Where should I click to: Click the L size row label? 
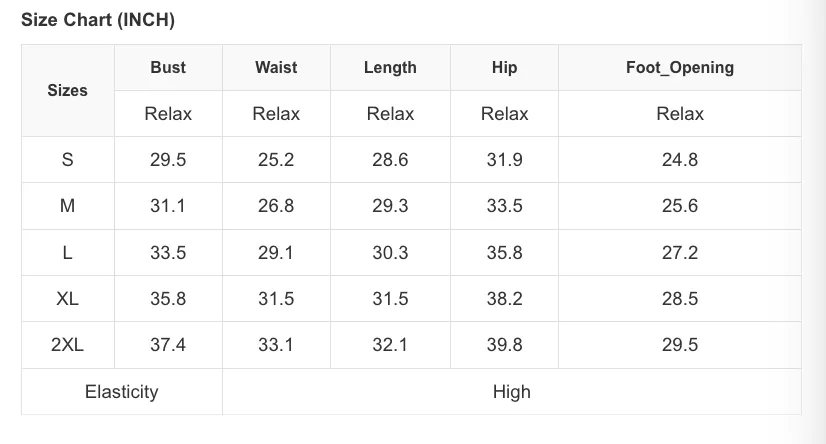67,252
